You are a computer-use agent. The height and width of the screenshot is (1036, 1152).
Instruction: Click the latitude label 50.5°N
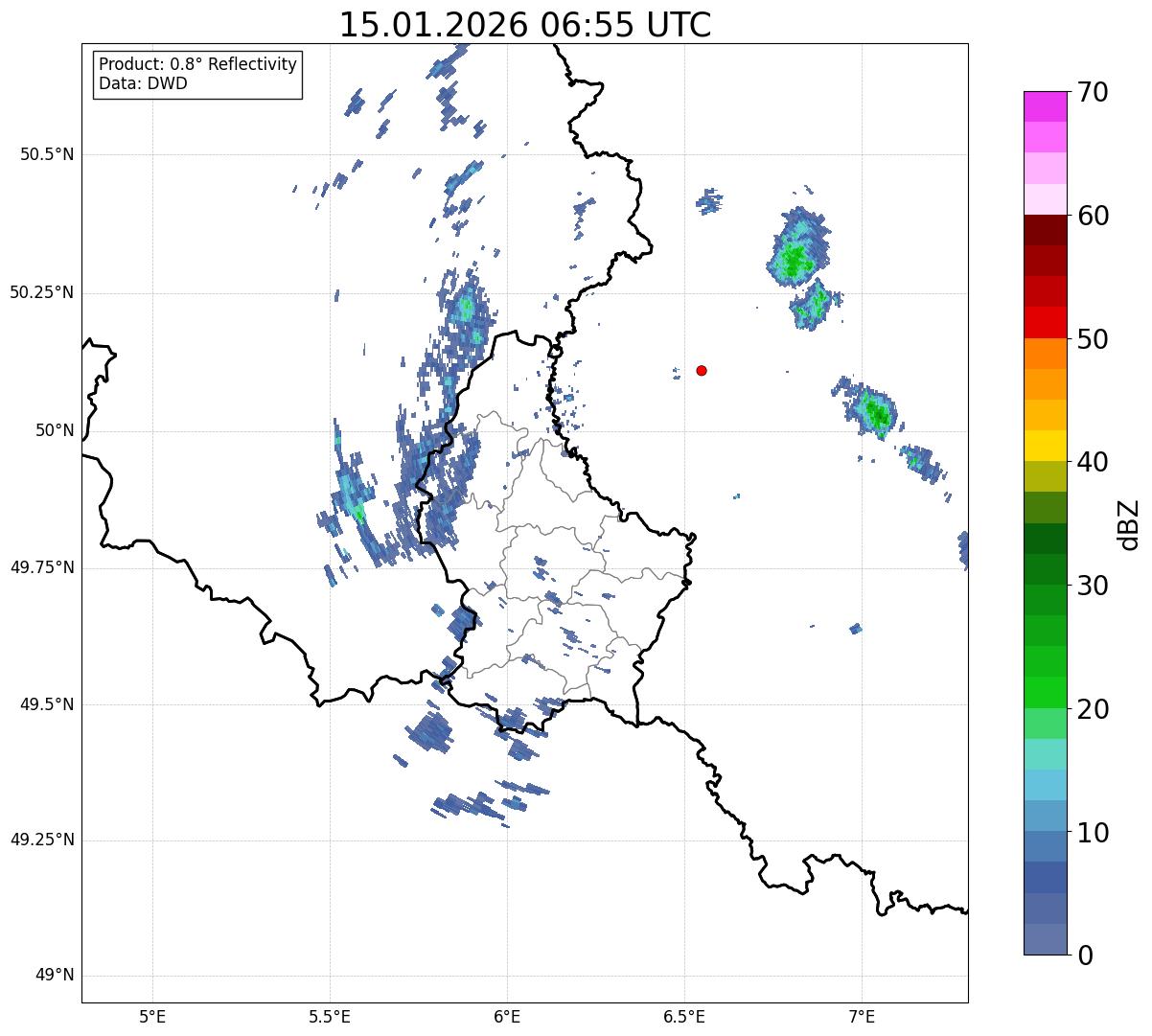pos(46,154)
